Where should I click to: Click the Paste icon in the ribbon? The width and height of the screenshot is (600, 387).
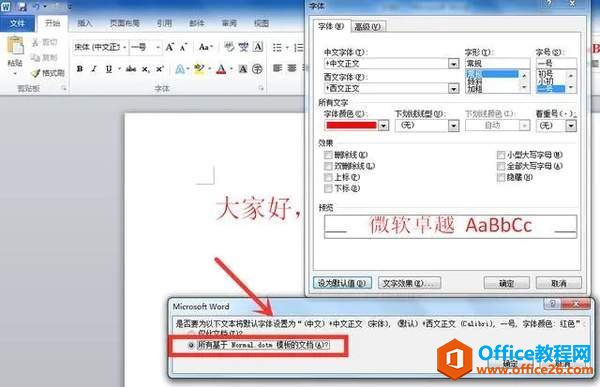(15, 46)
